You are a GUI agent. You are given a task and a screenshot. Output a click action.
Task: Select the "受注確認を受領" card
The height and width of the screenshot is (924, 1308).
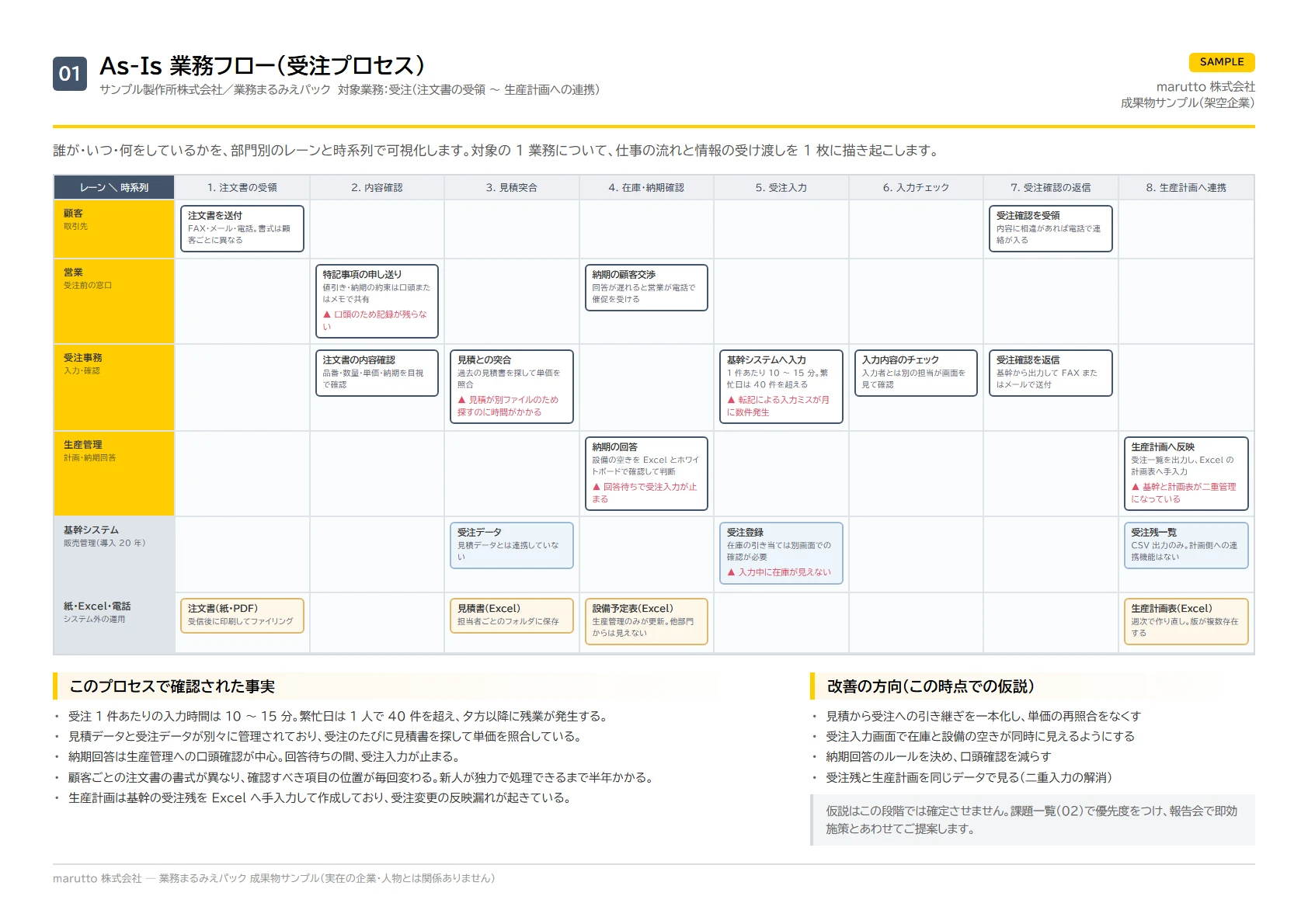click(1051, 228)
